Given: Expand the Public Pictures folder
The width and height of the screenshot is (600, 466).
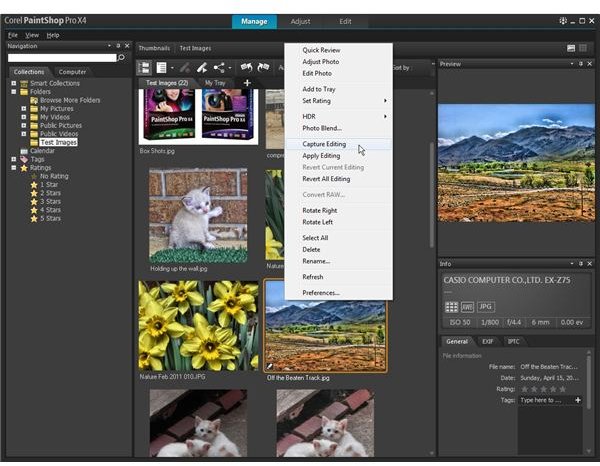Looking at the screenshot, I should click(x=24, y=125).
